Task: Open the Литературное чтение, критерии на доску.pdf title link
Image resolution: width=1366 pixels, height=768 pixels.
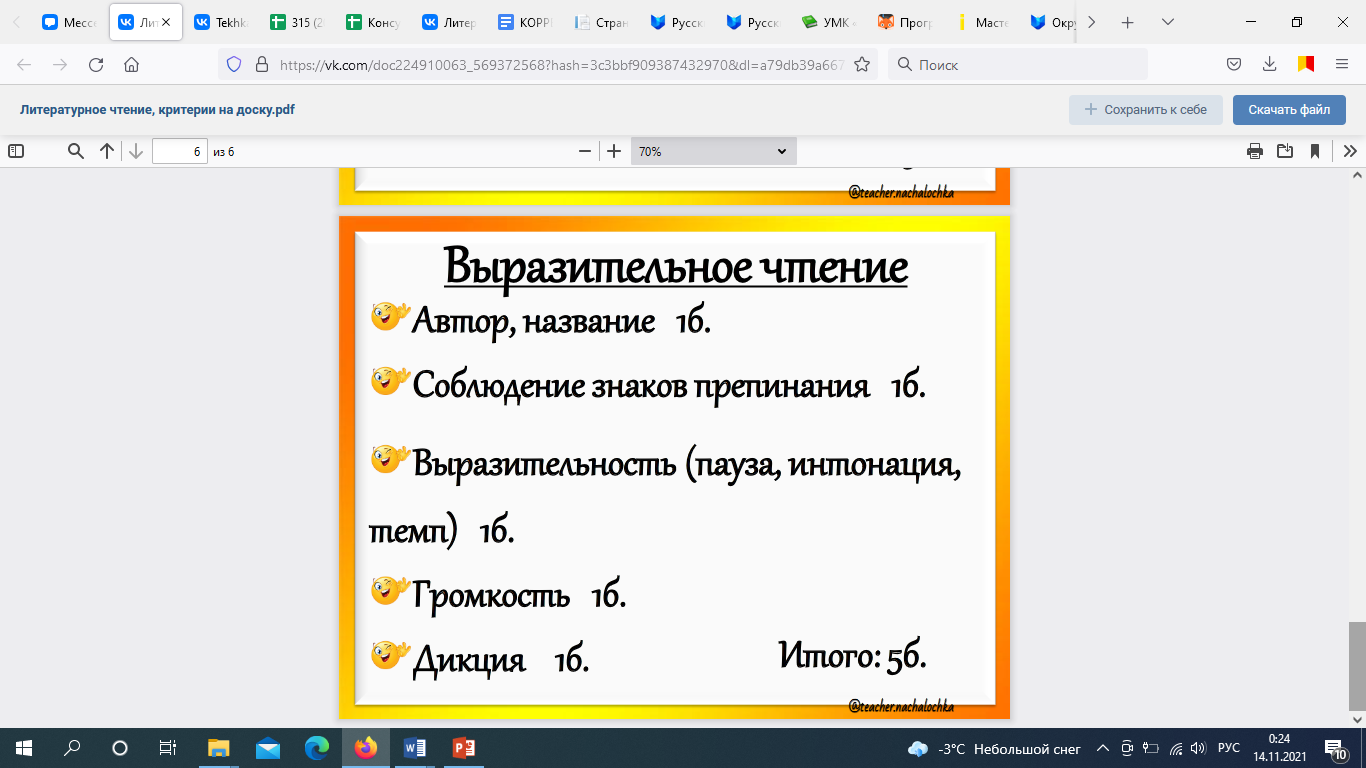Action: (157, 110)
